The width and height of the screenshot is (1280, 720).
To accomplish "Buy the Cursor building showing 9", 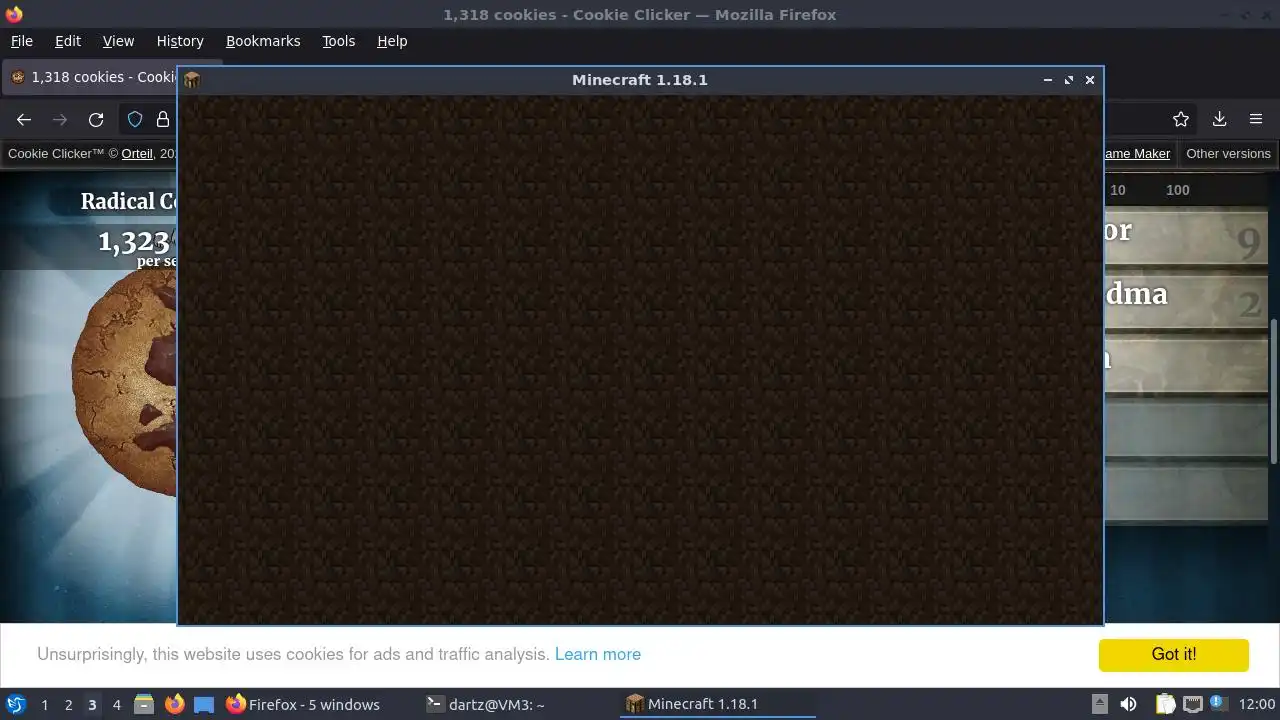I will coord(1186,237).
